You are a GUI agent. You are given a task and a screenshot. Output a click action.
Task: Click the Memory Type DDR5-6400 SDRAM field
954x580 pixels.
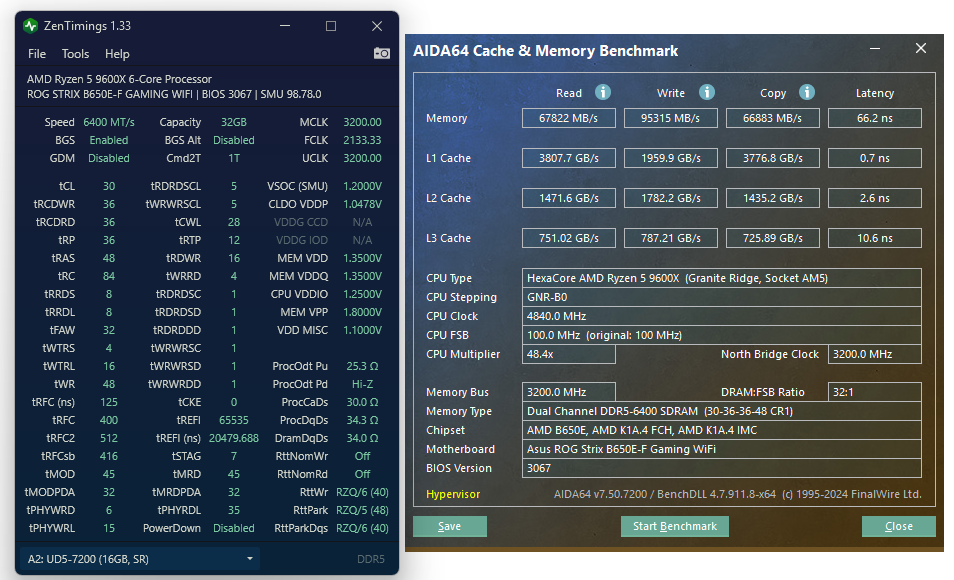pos(722,411)
